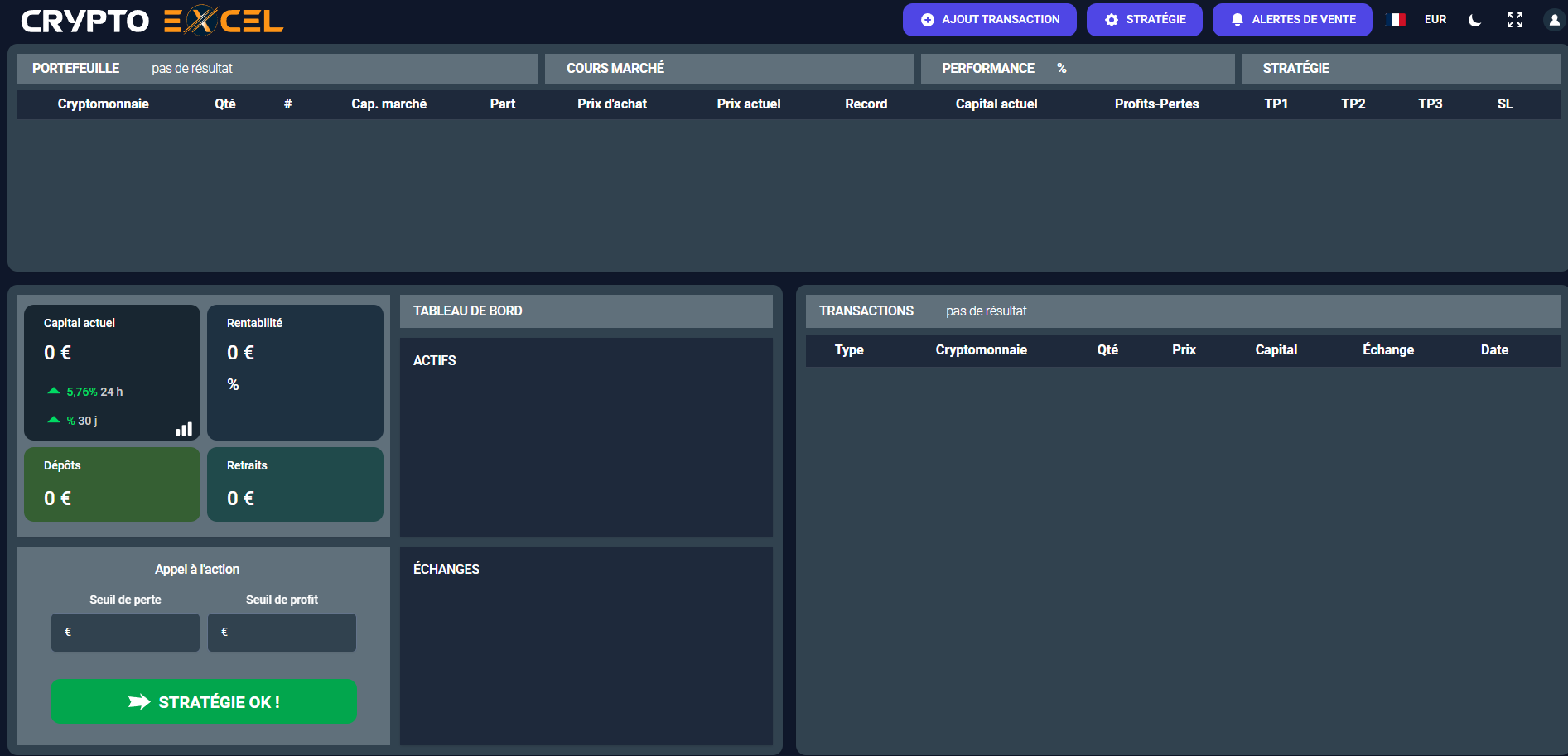Click the Ajout Transaction button
The width and height of the screenshot is (1568, 756).
pyautogui.click(x=989, y=20)
